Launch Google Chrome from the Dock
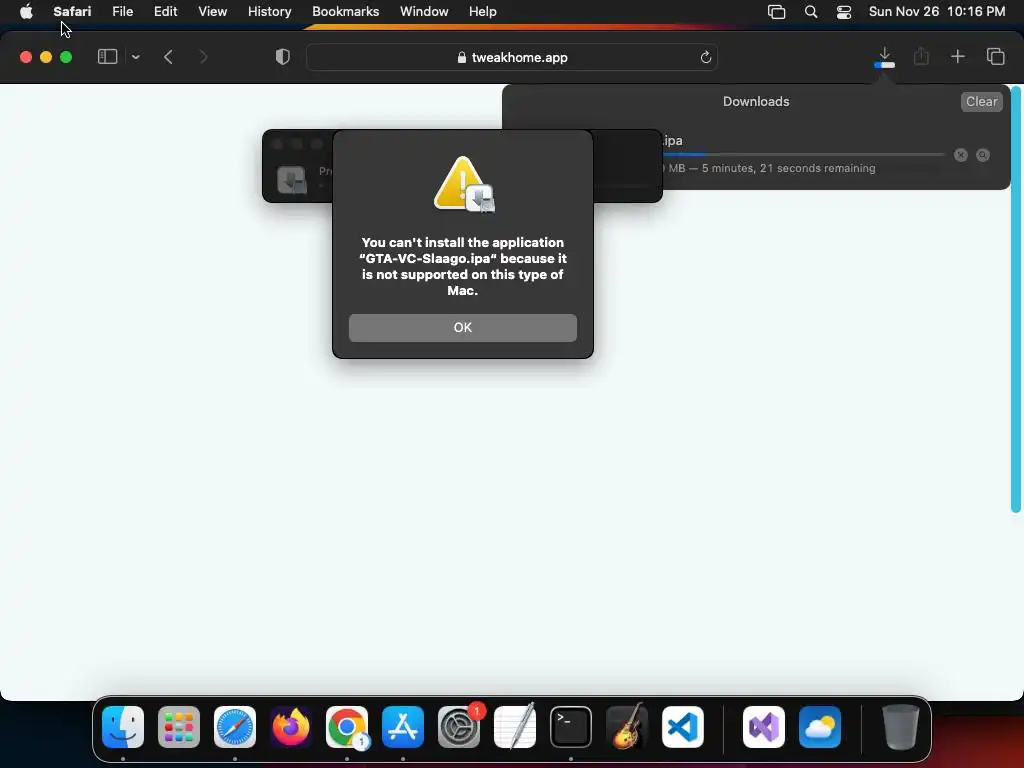 click(x=347, y=727)
